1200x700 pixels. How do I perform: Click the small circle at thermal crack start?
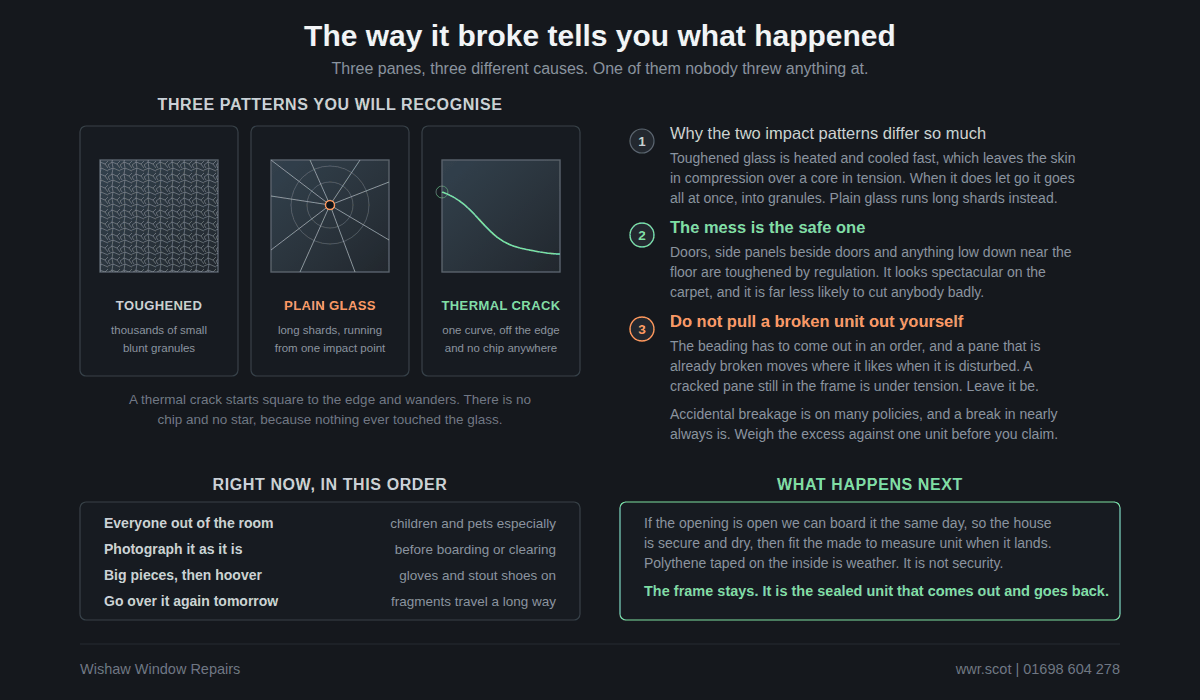click(x=442, y=192)
